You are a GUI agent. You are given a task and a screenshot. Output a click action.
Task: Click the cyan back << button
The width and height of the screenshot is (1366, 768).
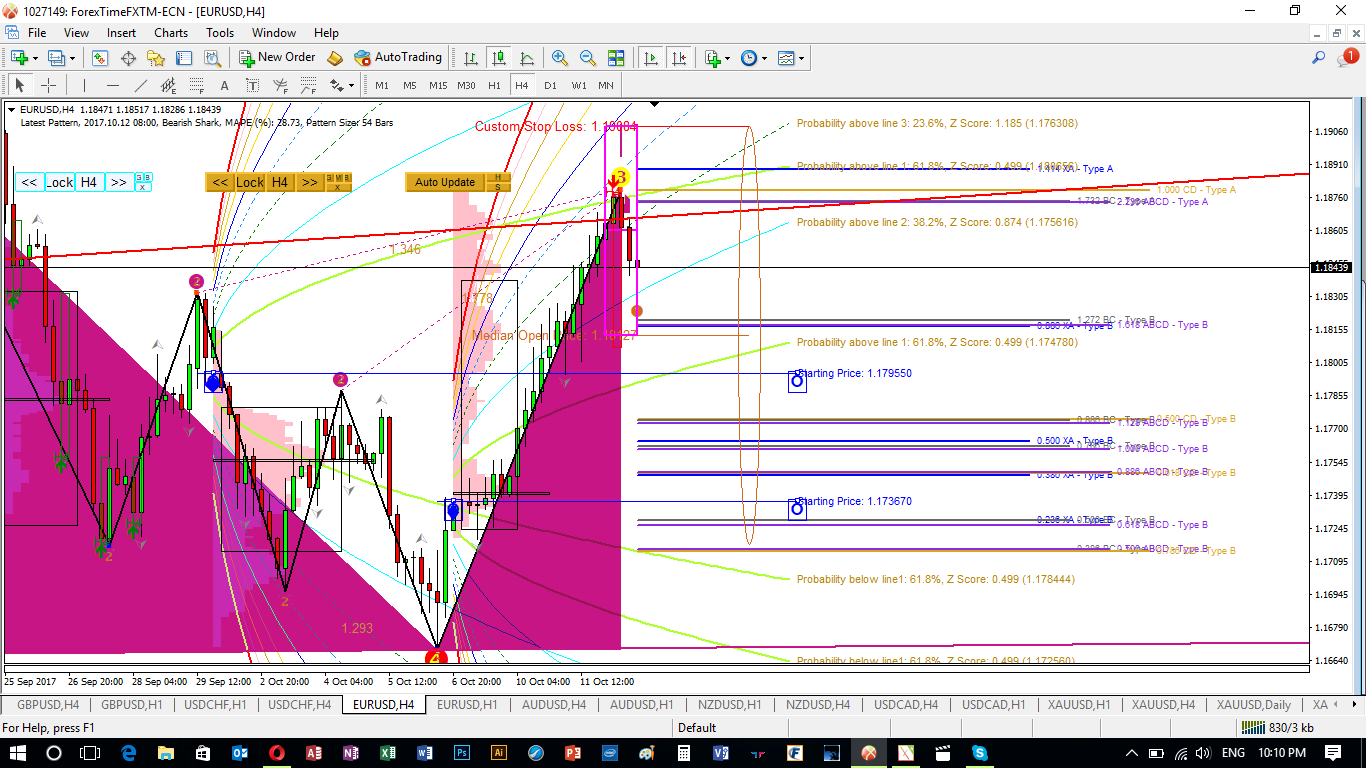click(x=29, y=182)
